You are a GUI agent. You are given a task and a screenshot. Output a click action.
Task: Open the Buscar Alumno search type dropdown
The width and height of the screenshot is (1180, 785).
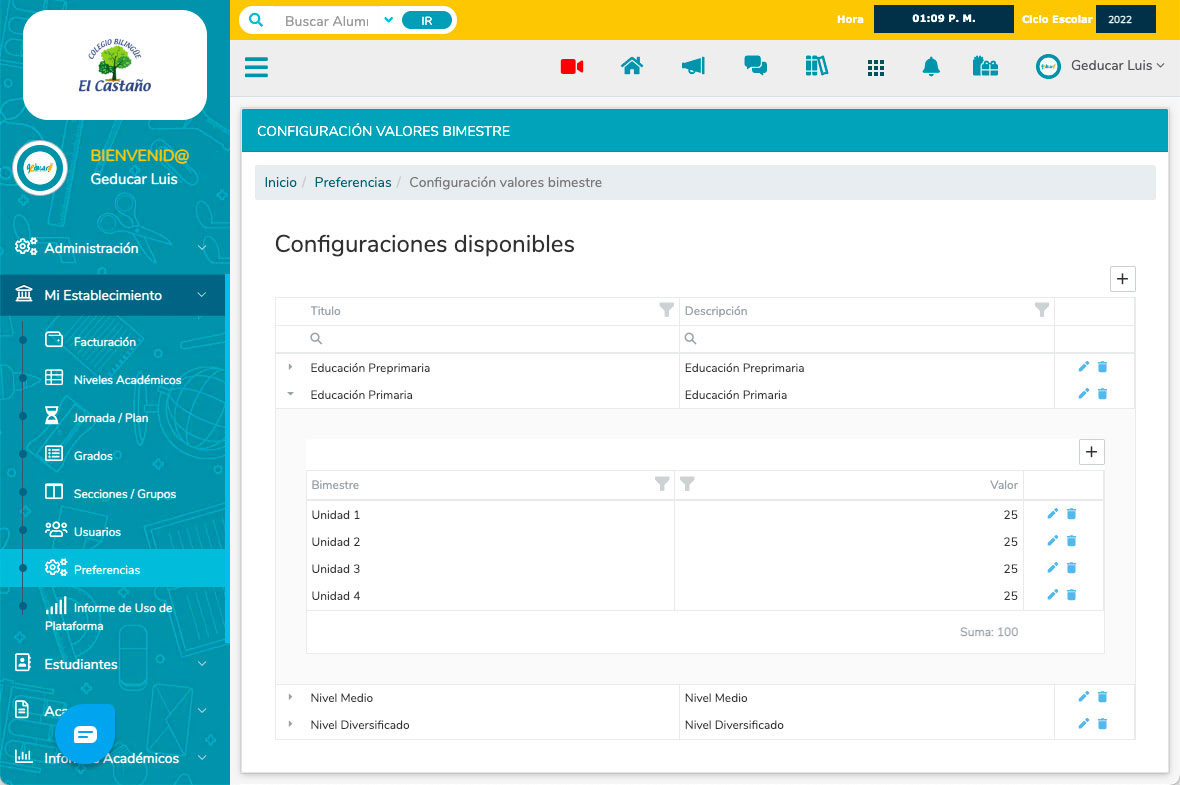coord(388,20)
